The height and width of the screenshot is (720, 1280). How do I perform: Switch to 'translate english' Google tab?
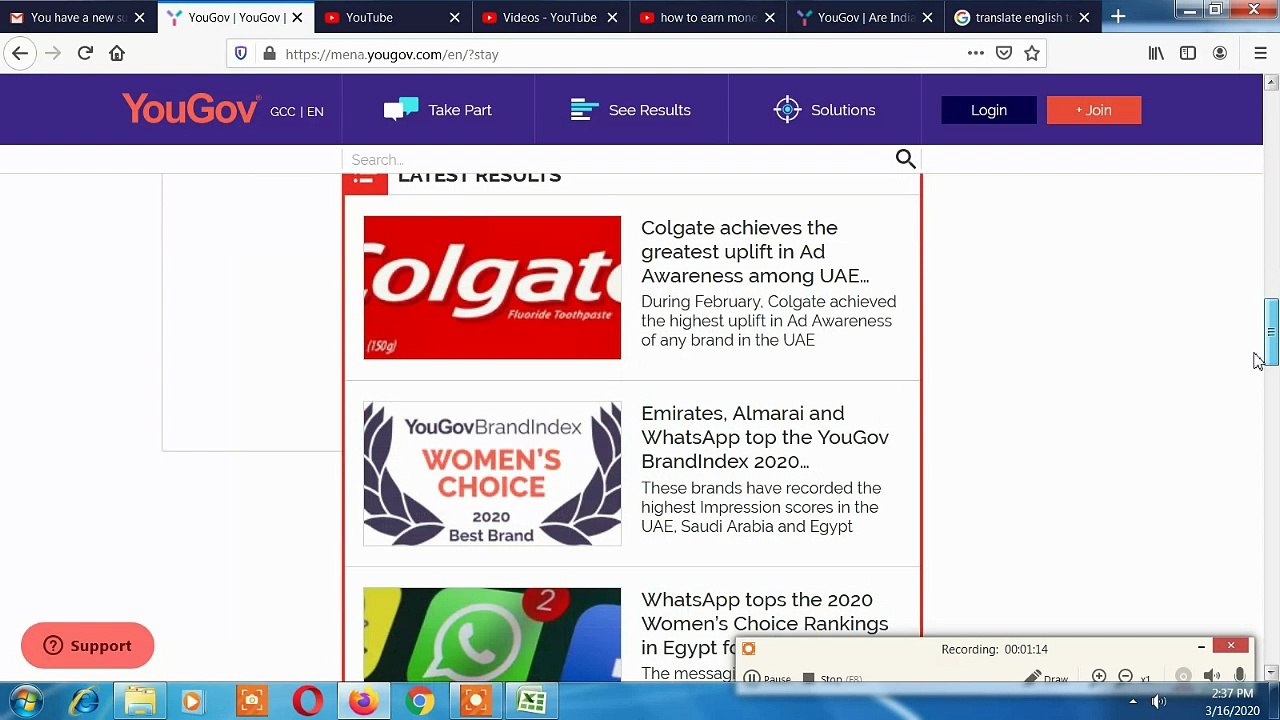tap(1022, 17)
